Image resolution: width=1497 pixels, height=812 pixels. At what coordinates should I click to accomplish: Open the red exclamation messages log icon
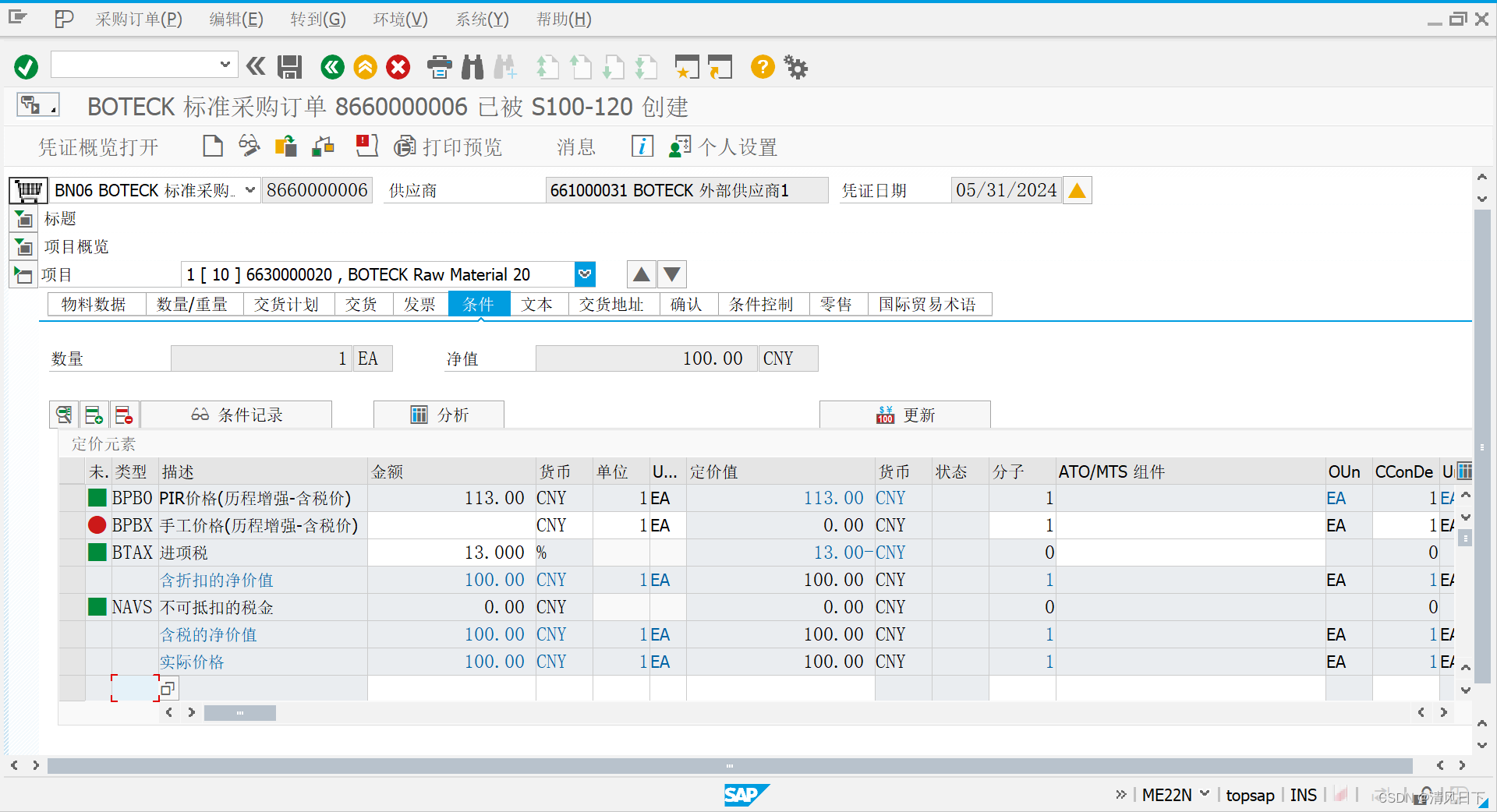tap(366, 146)
